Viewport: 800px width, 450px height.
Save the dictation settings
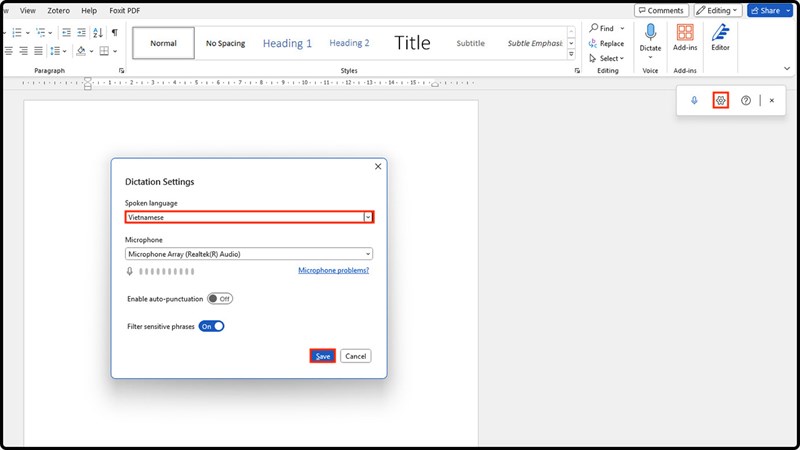pos(322,356)
